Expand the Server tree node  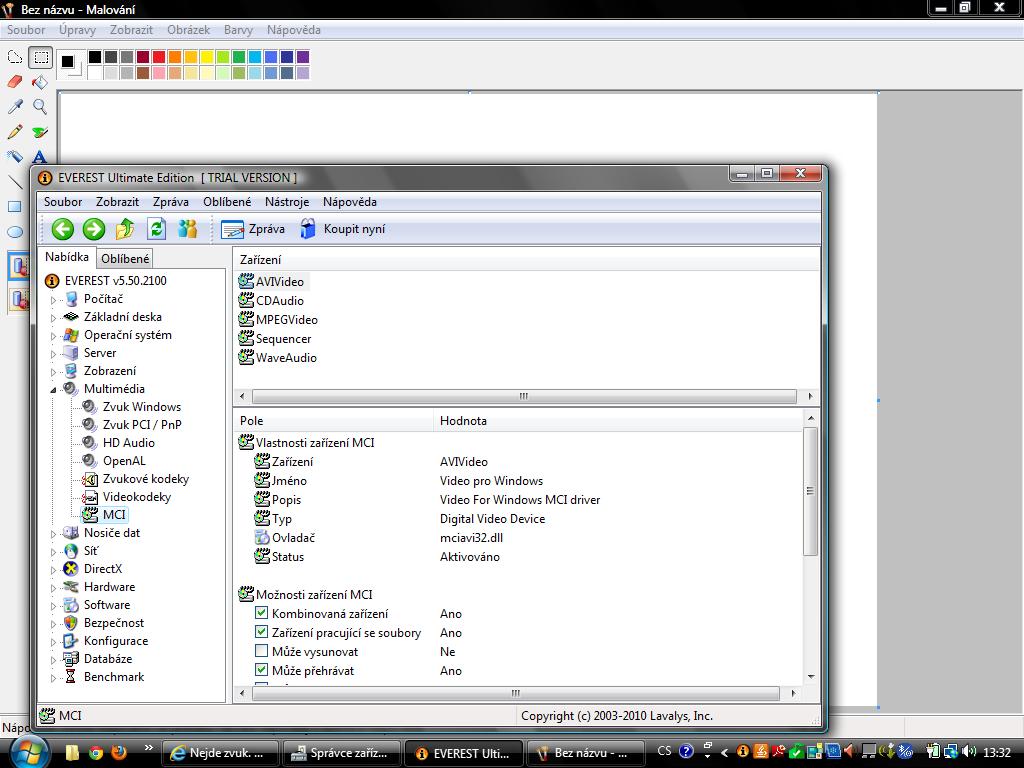pos(54,354)
